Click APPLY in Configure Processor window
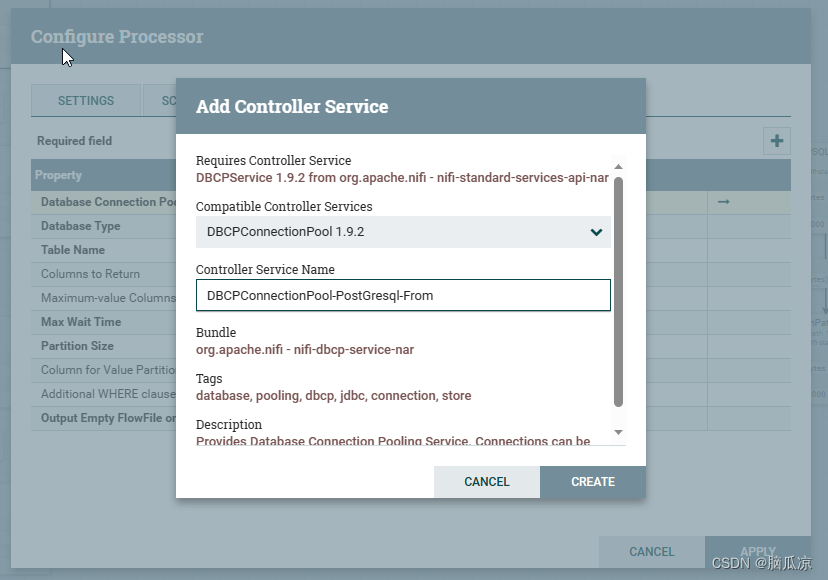The image size is (828, 580). [x=758, y=552]
